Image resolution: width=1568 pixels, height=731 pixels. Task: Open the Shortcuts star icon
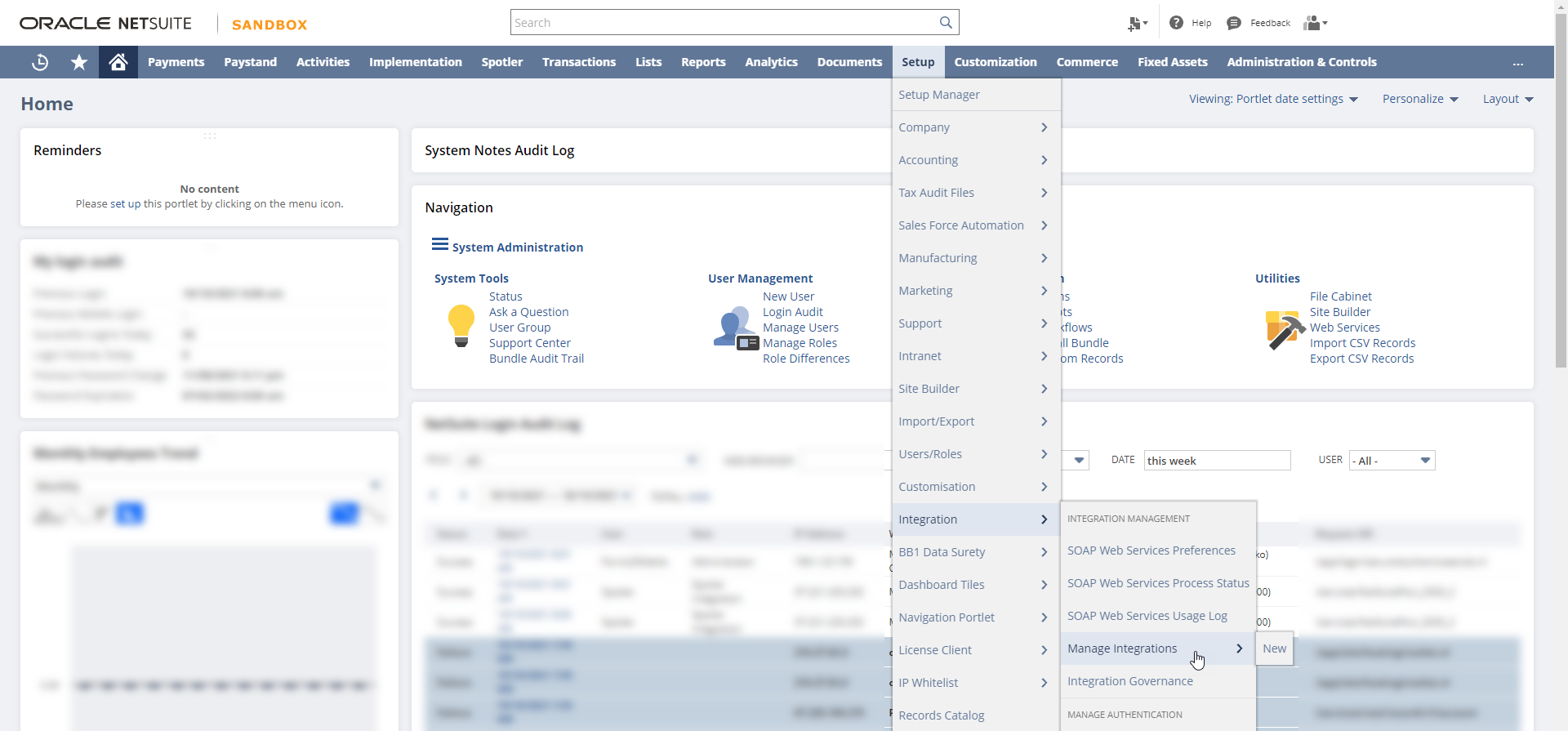(x=79, y=62)
